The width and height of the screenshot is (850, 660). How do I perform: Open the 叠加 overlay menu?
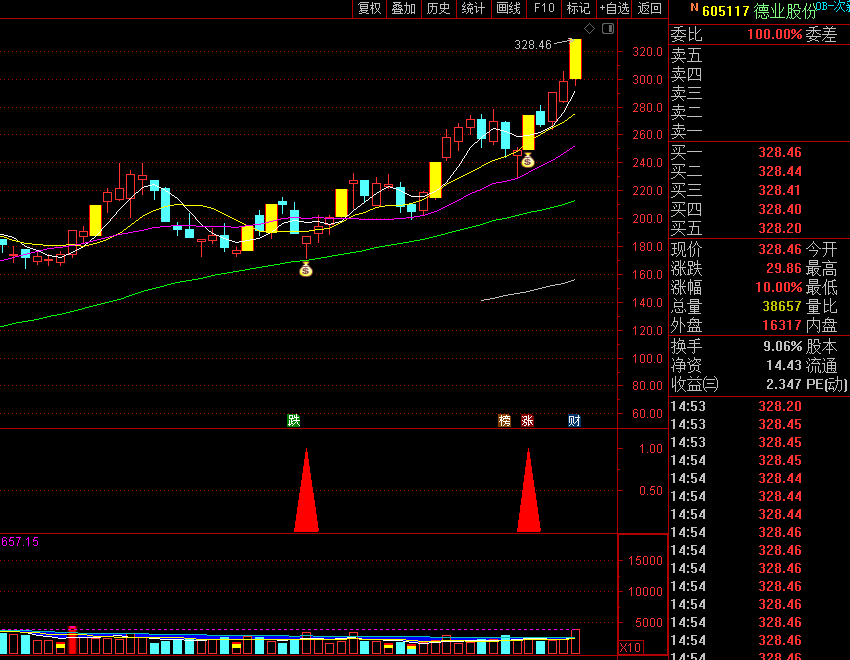pyautogui.click(x=404, y=8)
